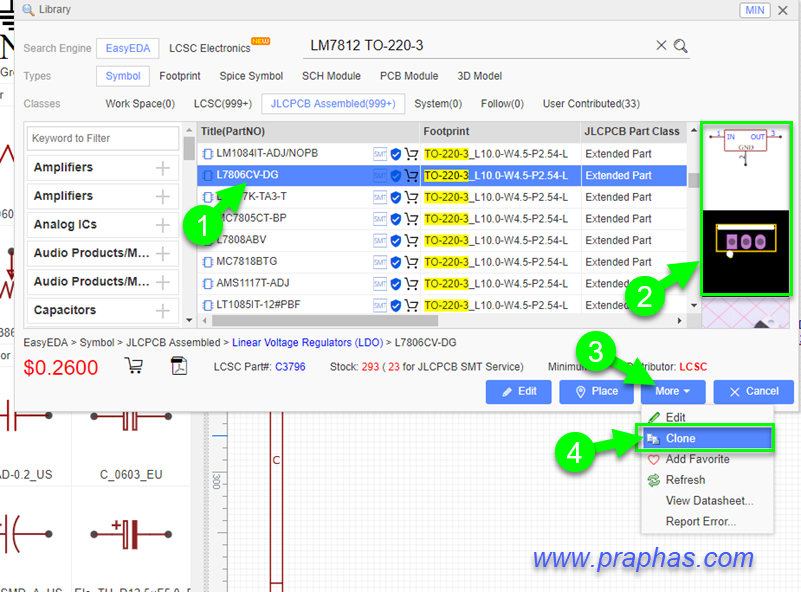Screen dimensions: 801x592
Task: Click the cart icon in the L7808ABV row
Action: [411, 241]
